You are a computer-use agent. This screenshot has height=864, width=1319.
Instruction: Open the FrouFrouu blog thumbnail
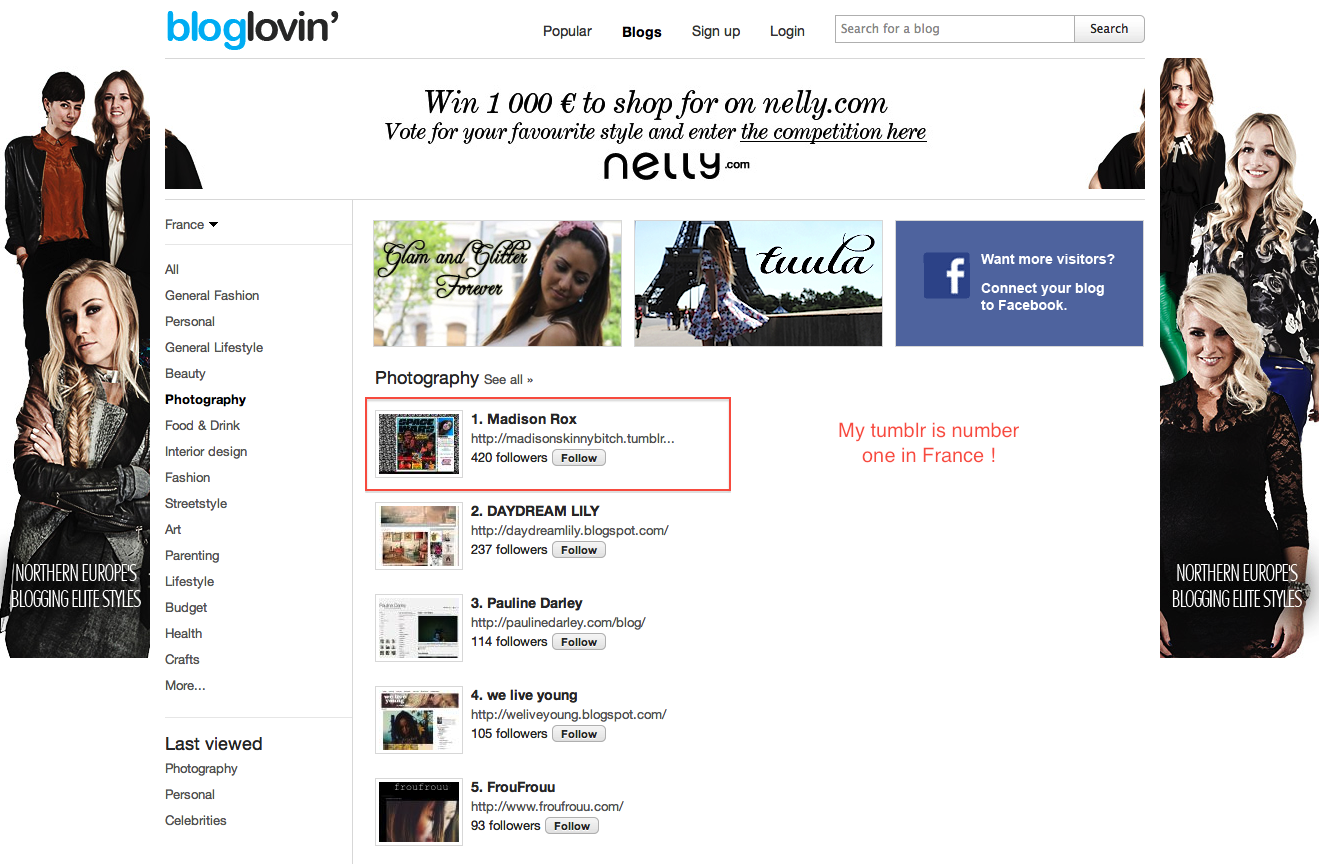(x=418, y=812)
